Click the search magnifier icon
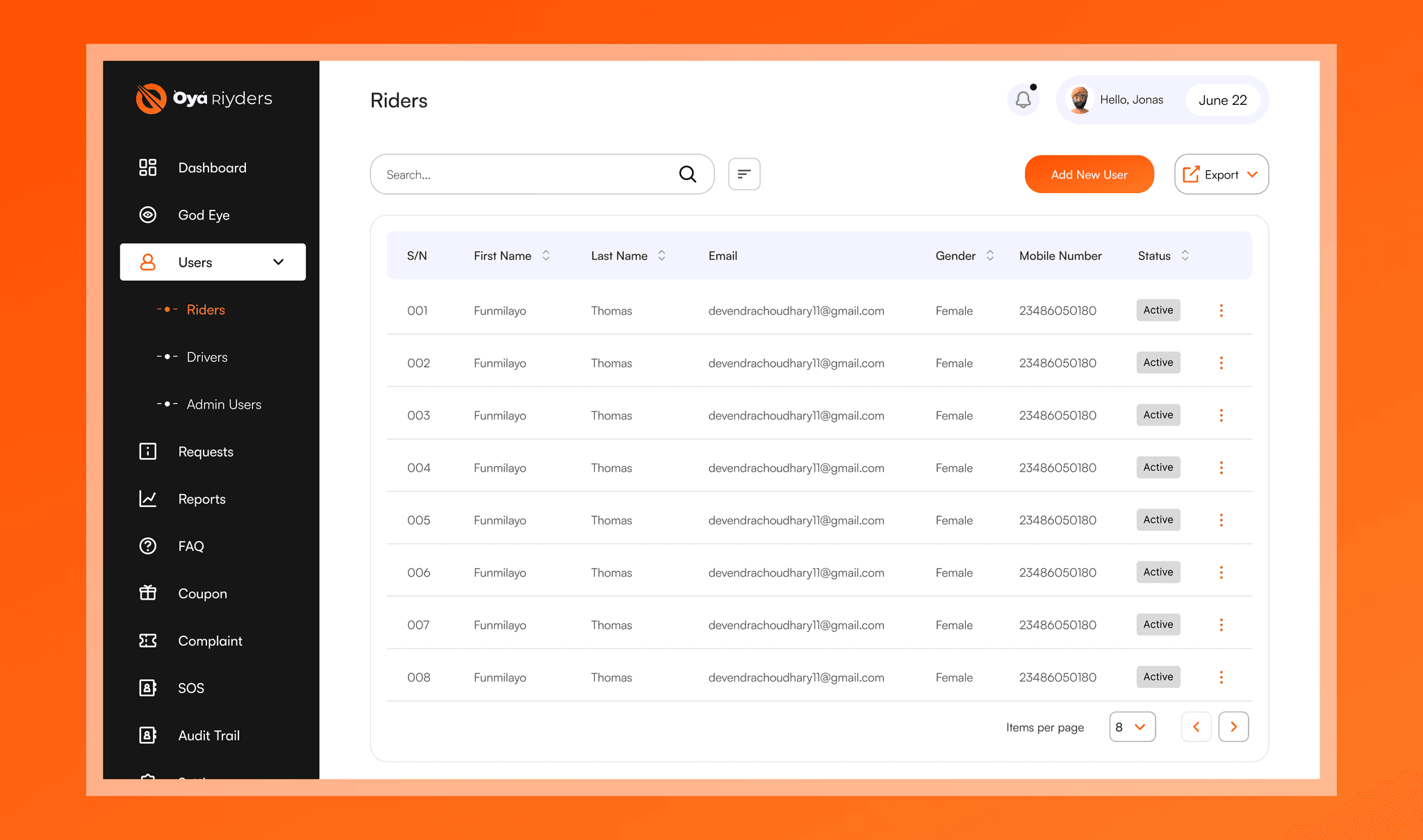Image resolution: width=1423 pixels, height=840 pixels. click(687, 174)
